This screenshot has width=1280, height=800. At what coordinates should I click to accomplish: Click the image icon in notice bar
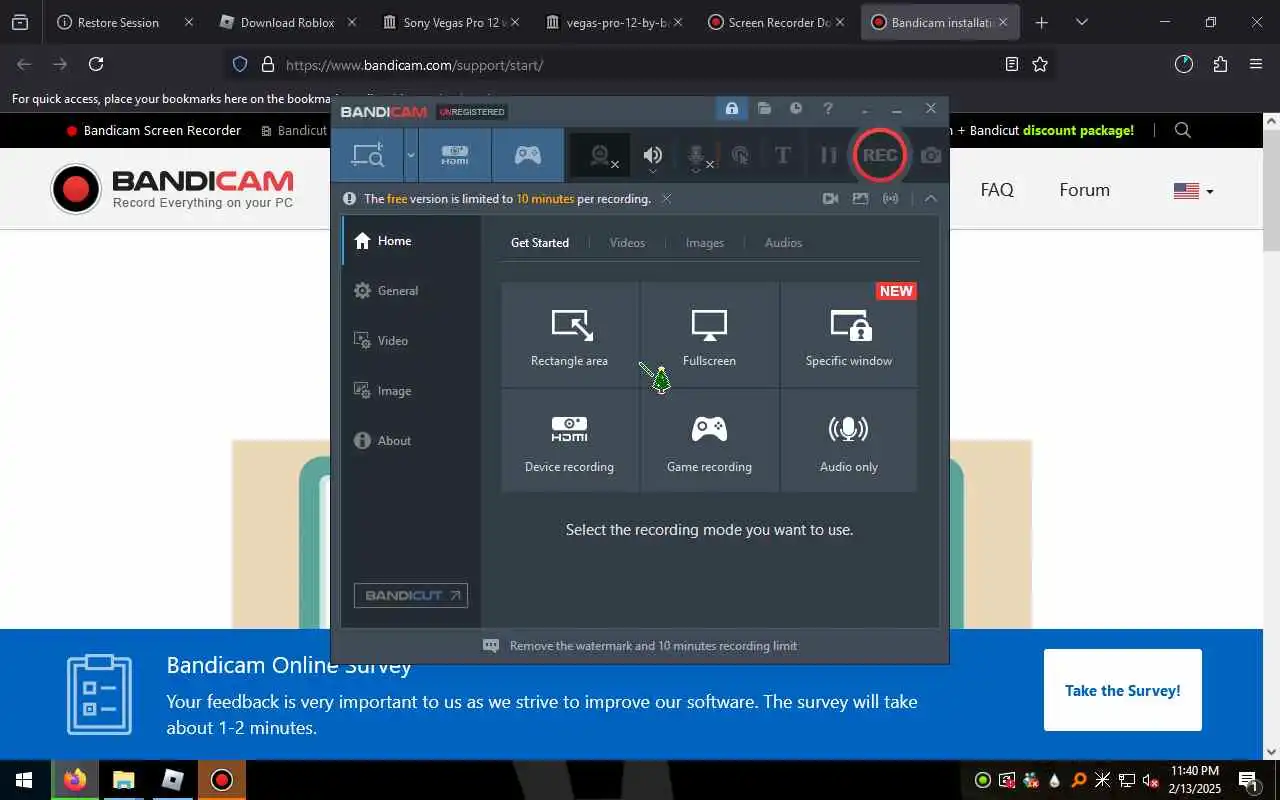click(x=860, y=198)
